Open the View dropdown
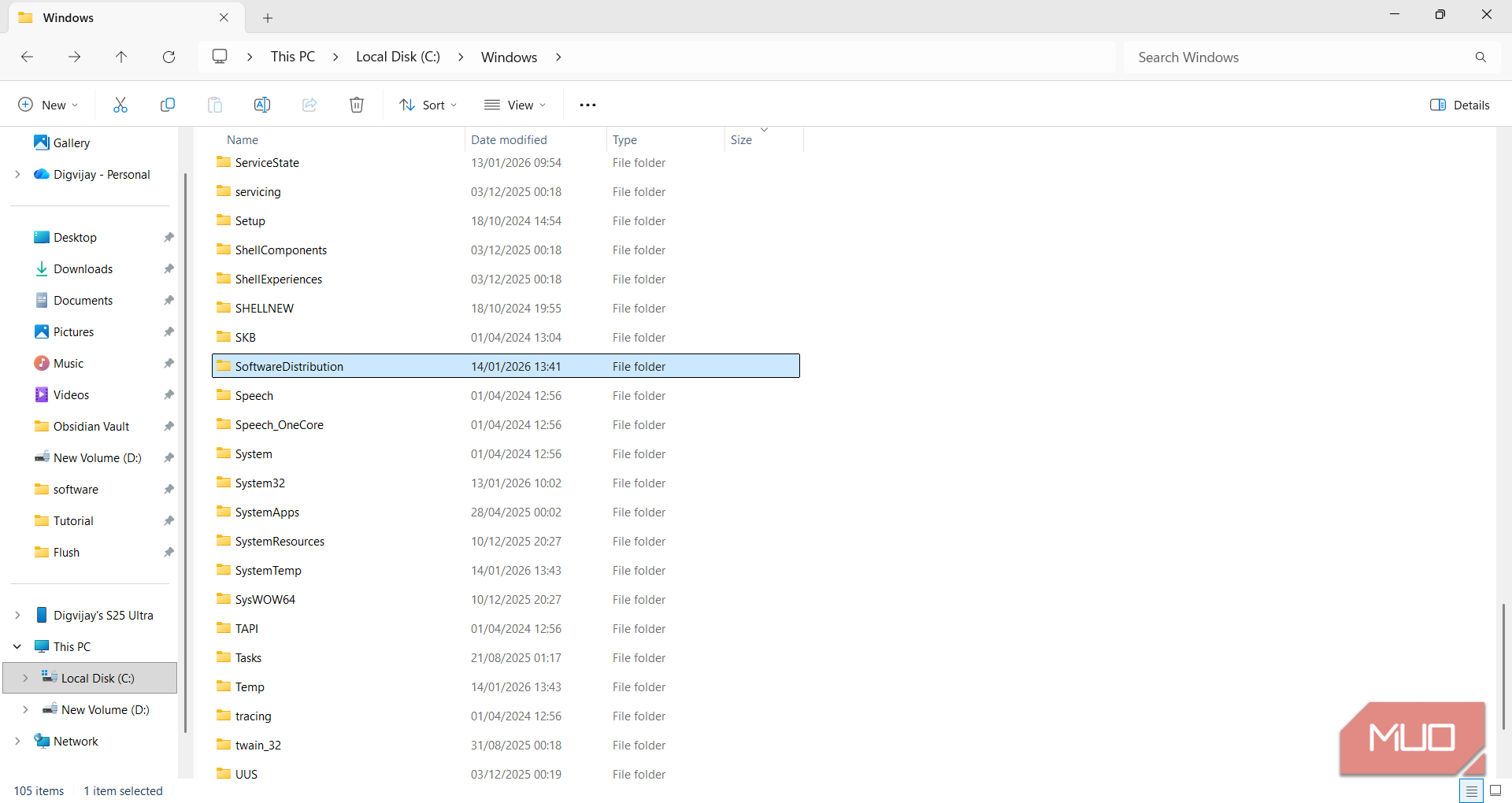 click(x=515, y=105)
